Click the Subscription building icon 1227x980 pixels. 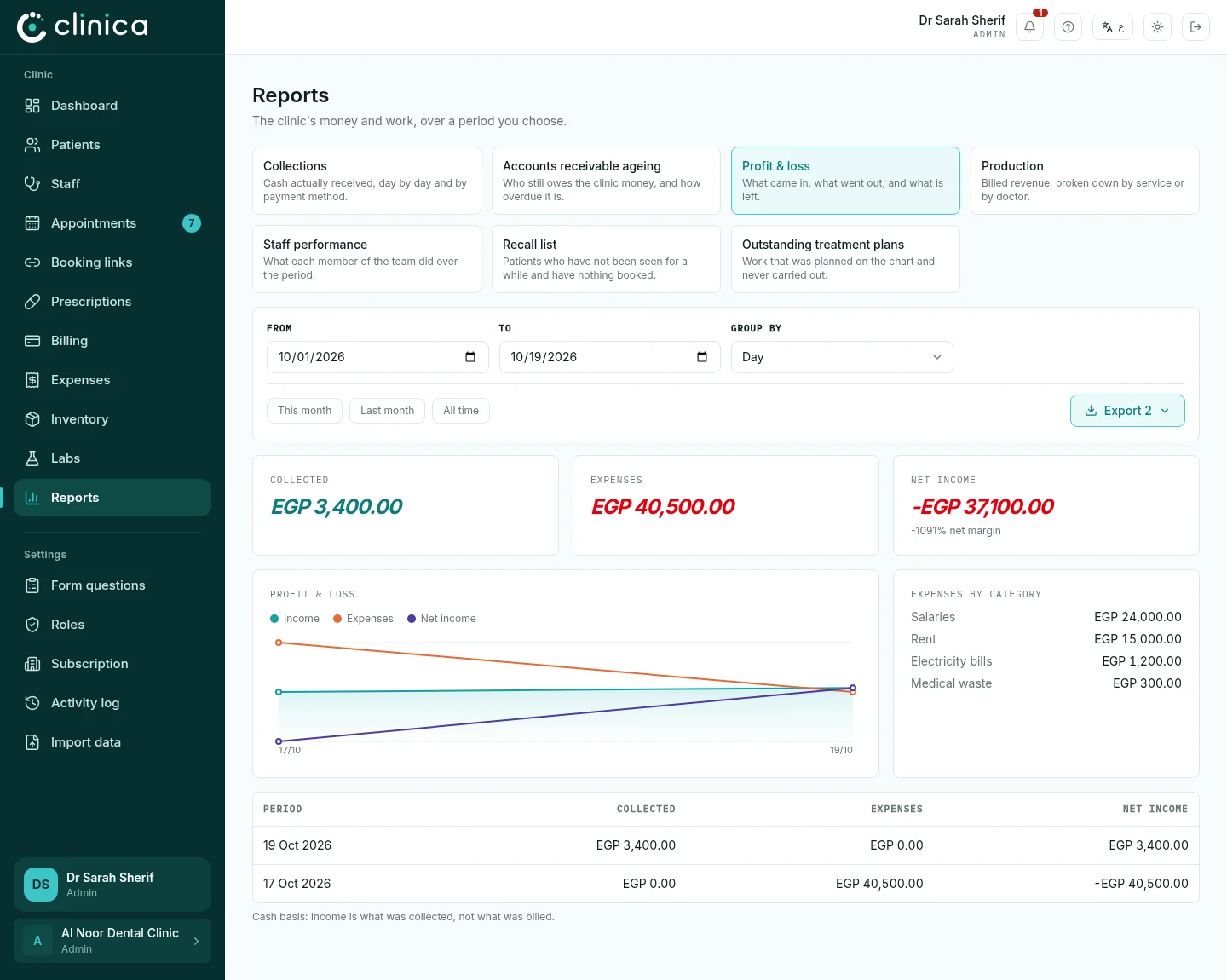(32, 664)
